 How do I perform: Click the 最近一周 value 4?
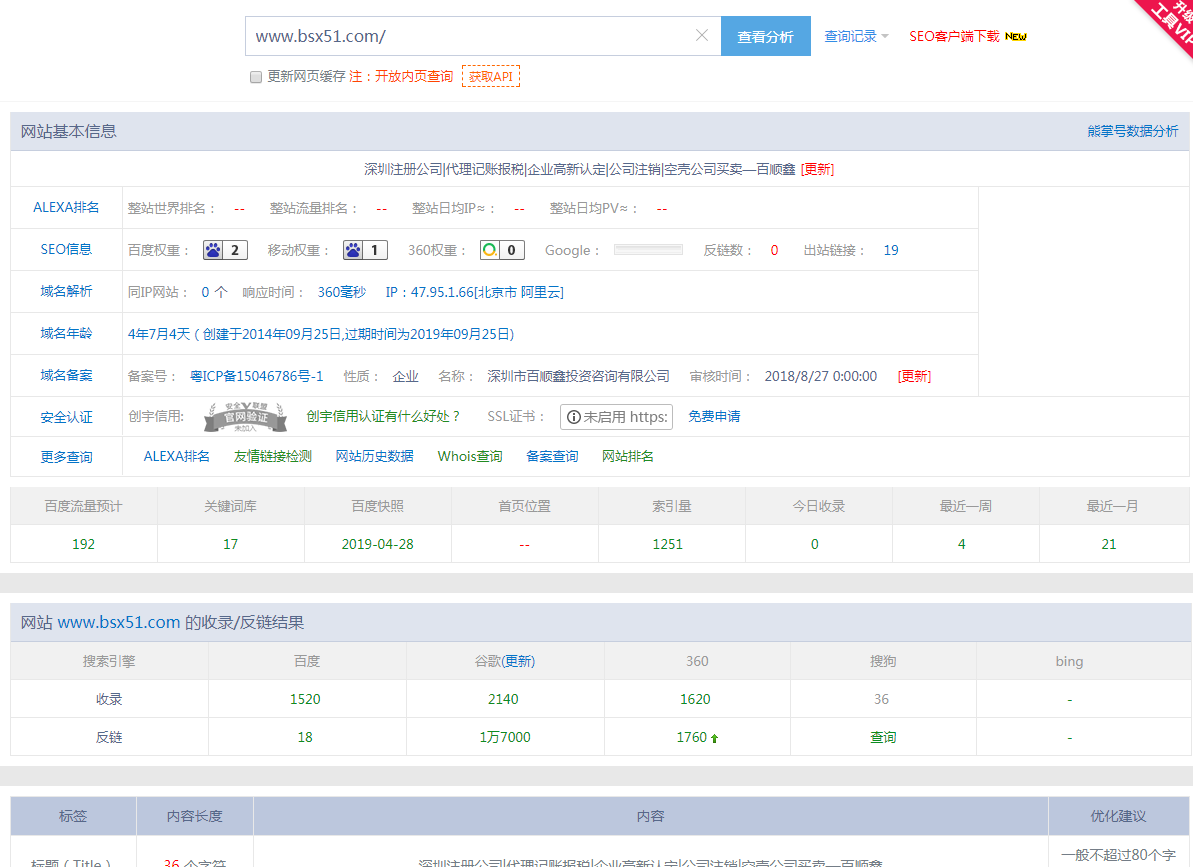point(961,545)
